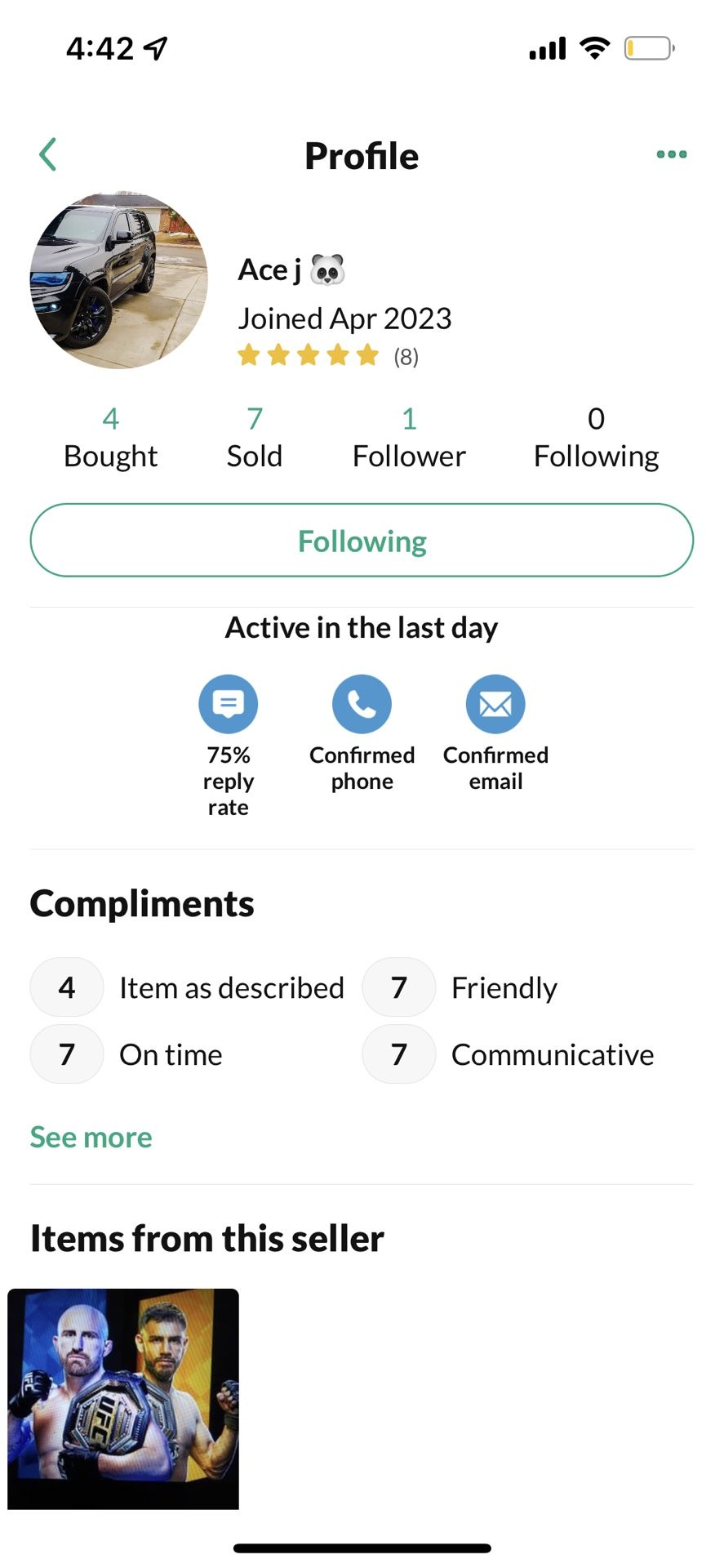
Task: Tap the Wi-Fi status icon
Action: pos(595,48)
